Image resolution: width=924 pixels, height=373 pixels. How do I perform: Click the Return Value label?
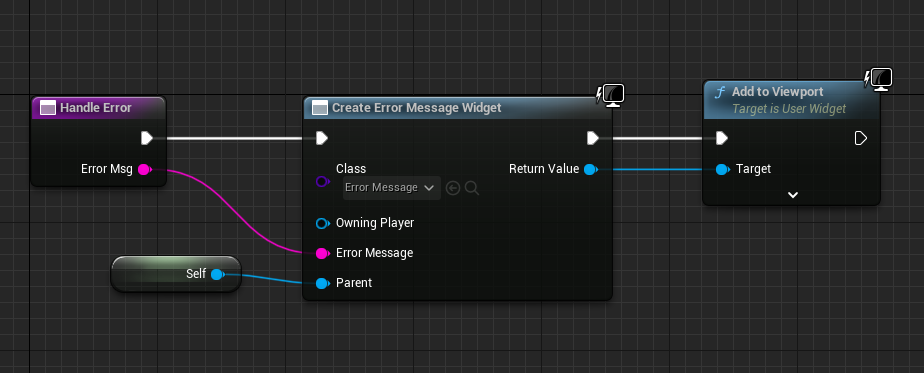(x=544, y=169)
